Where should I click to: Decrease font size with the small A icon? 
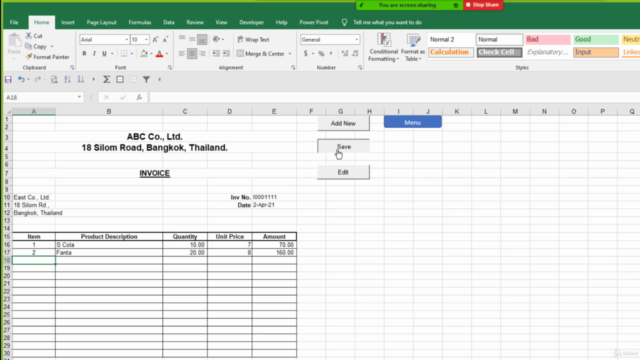tap(165, 40)
